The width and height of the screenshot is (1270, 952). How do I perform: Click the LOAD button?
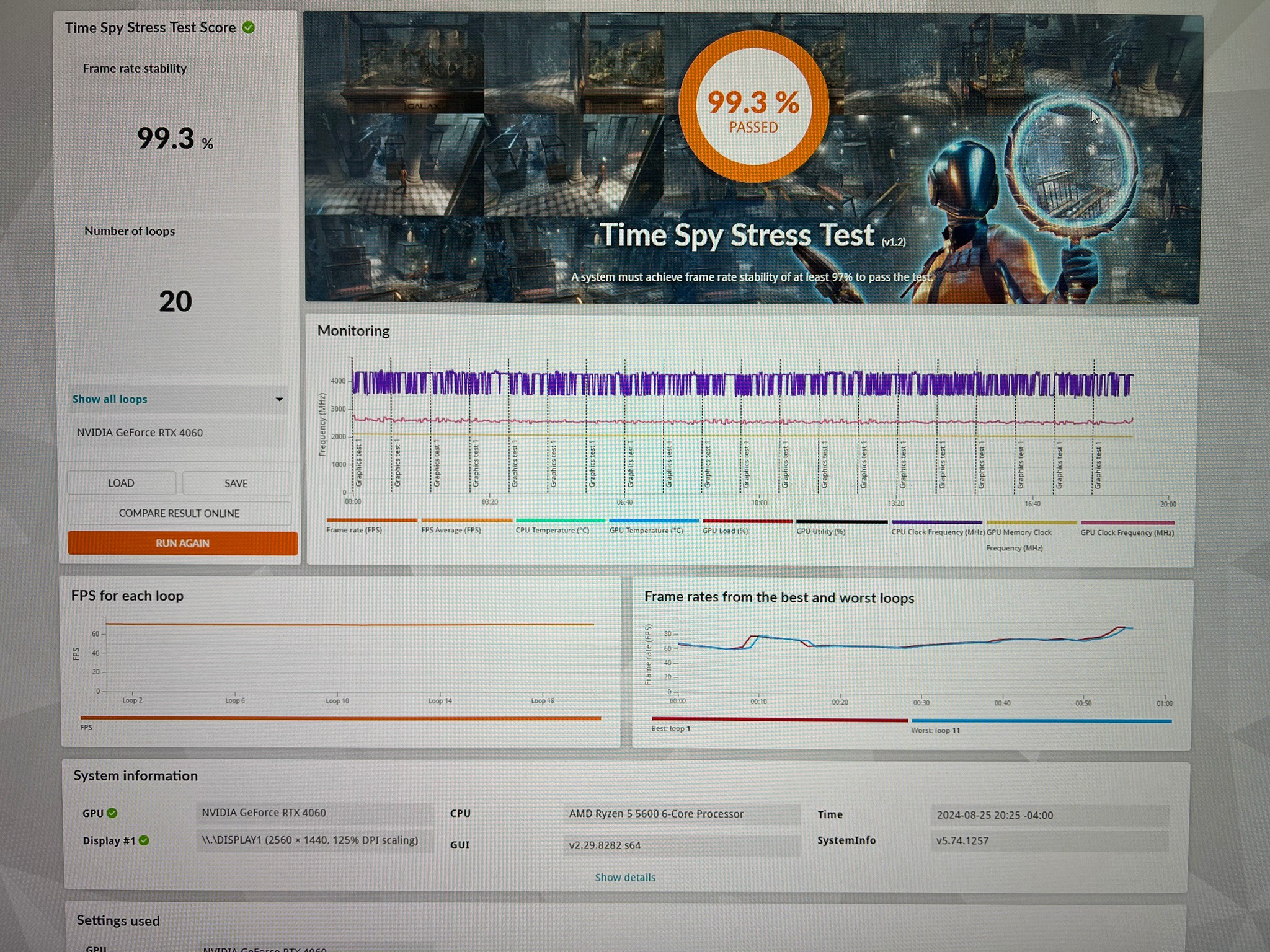pos(122,483)
